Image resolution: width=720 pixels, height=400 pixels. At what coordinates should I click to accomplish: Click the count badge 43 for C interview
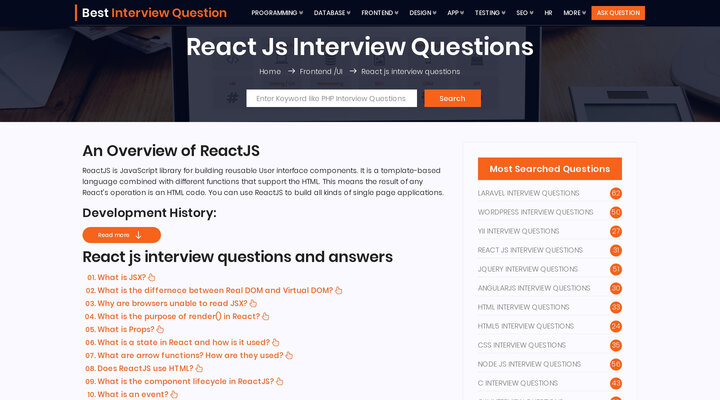tap(616, 383)
